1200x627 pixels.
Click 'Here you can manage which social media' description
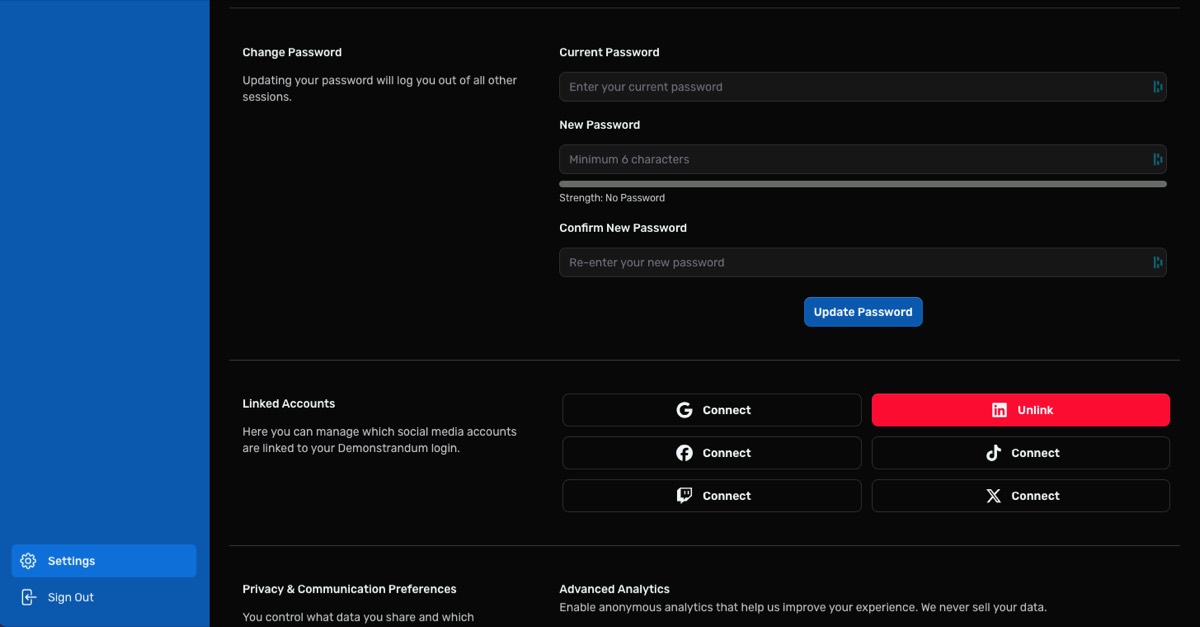pyautogui.click(x=380, y=440)
